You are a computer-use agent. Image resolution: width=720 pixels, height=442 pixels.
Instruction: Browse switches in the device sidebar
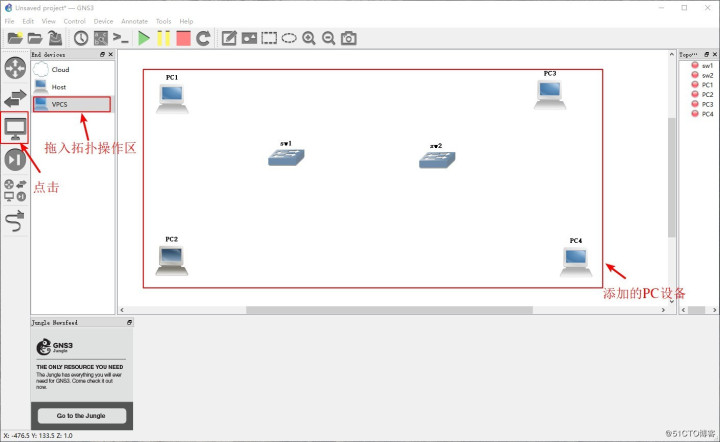(15, 98)
